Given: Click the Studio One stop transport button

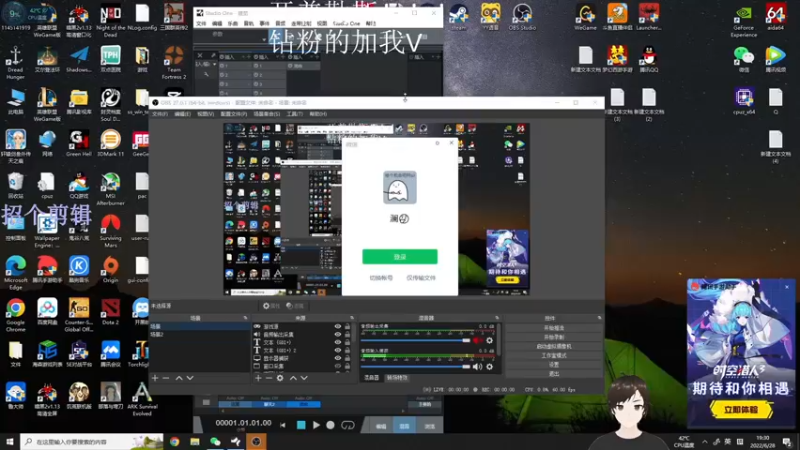Looking at the screenshot, I should (301, 424).
